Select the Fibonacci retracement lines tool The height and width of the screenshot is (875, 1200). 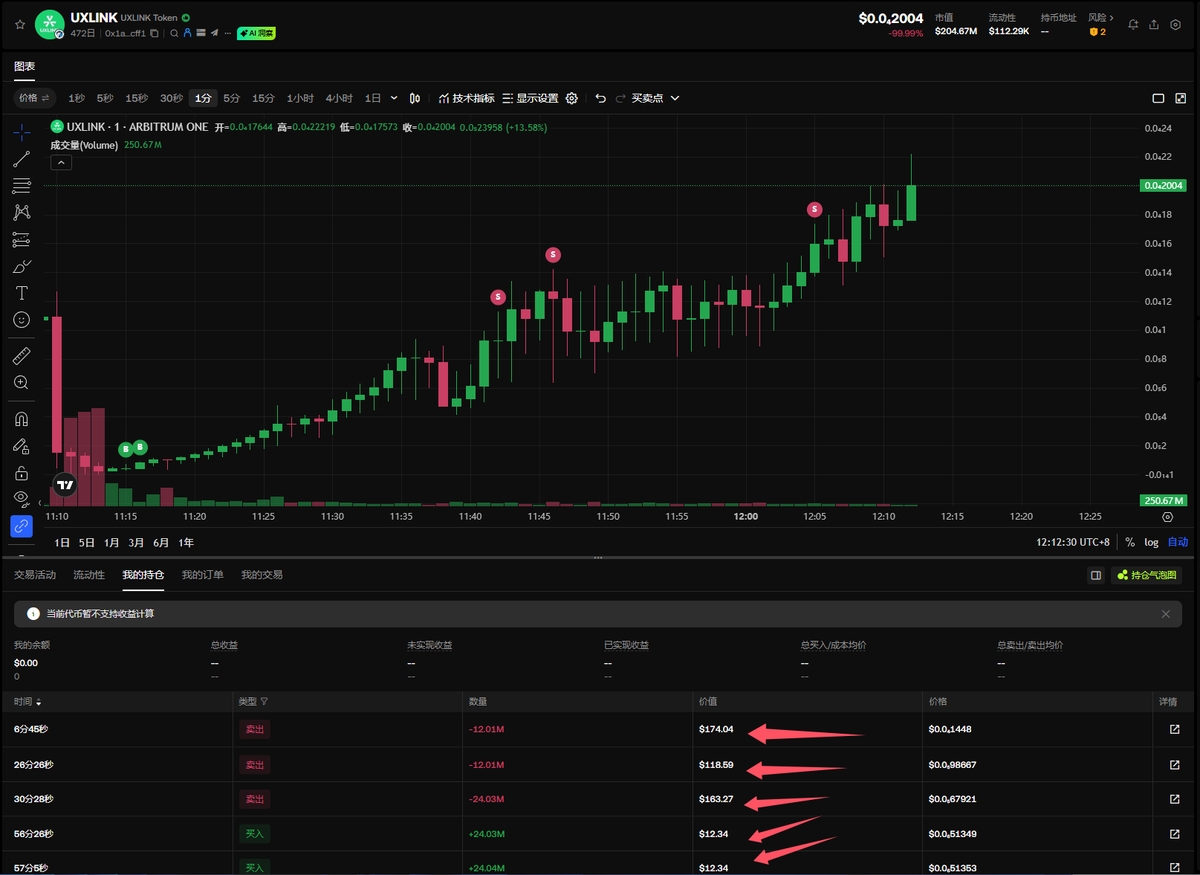pos(21,186)
